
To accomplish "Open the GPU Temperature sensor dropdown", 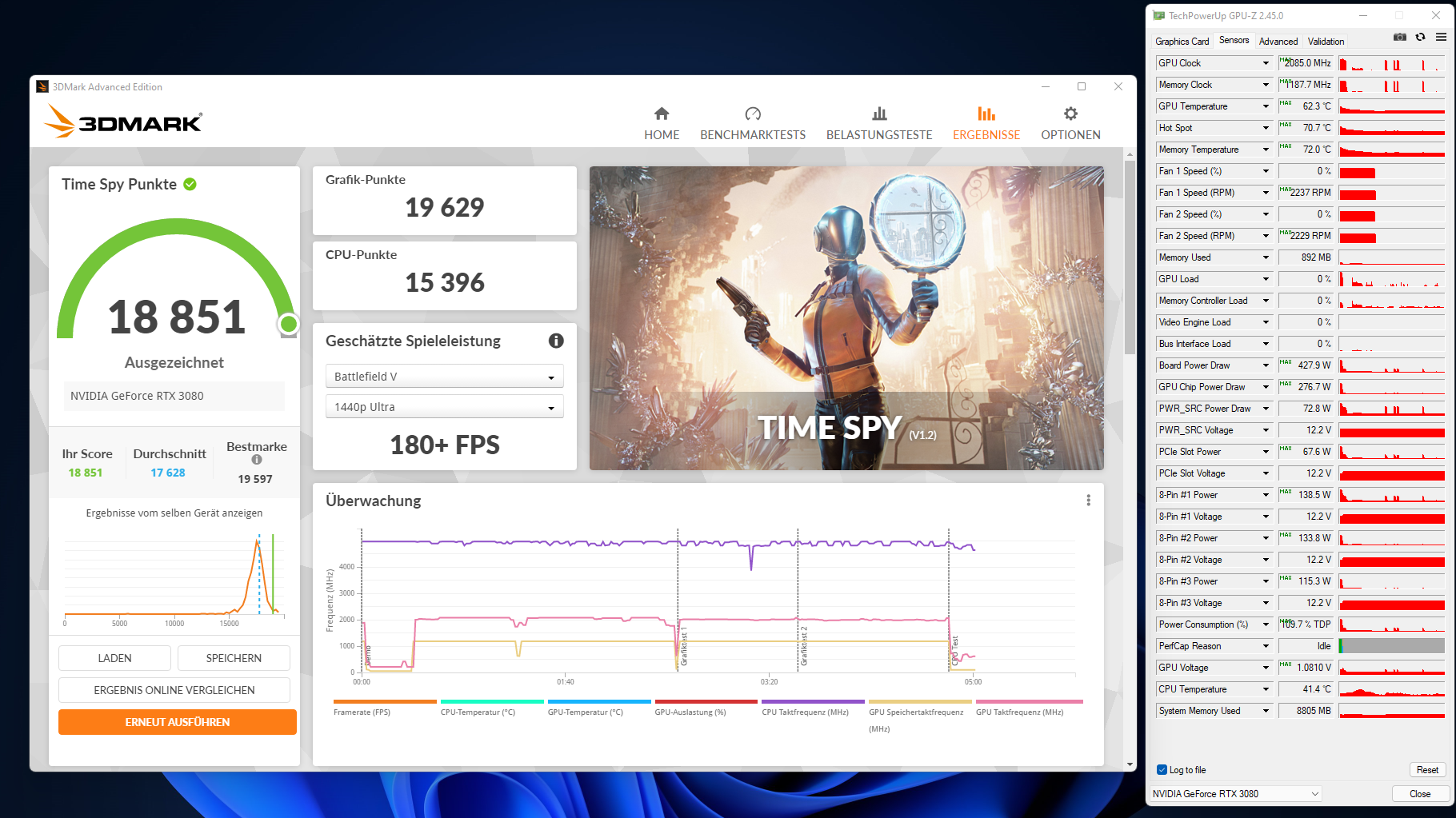I will coord(1266,106).
